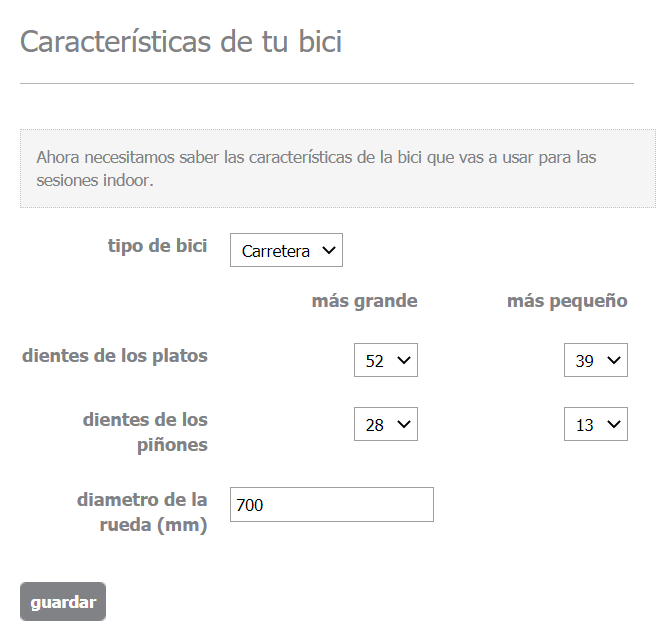Click the 'Características de tu bici' heading
Screen dimensions: 659x643
click(x=181, y=42)
